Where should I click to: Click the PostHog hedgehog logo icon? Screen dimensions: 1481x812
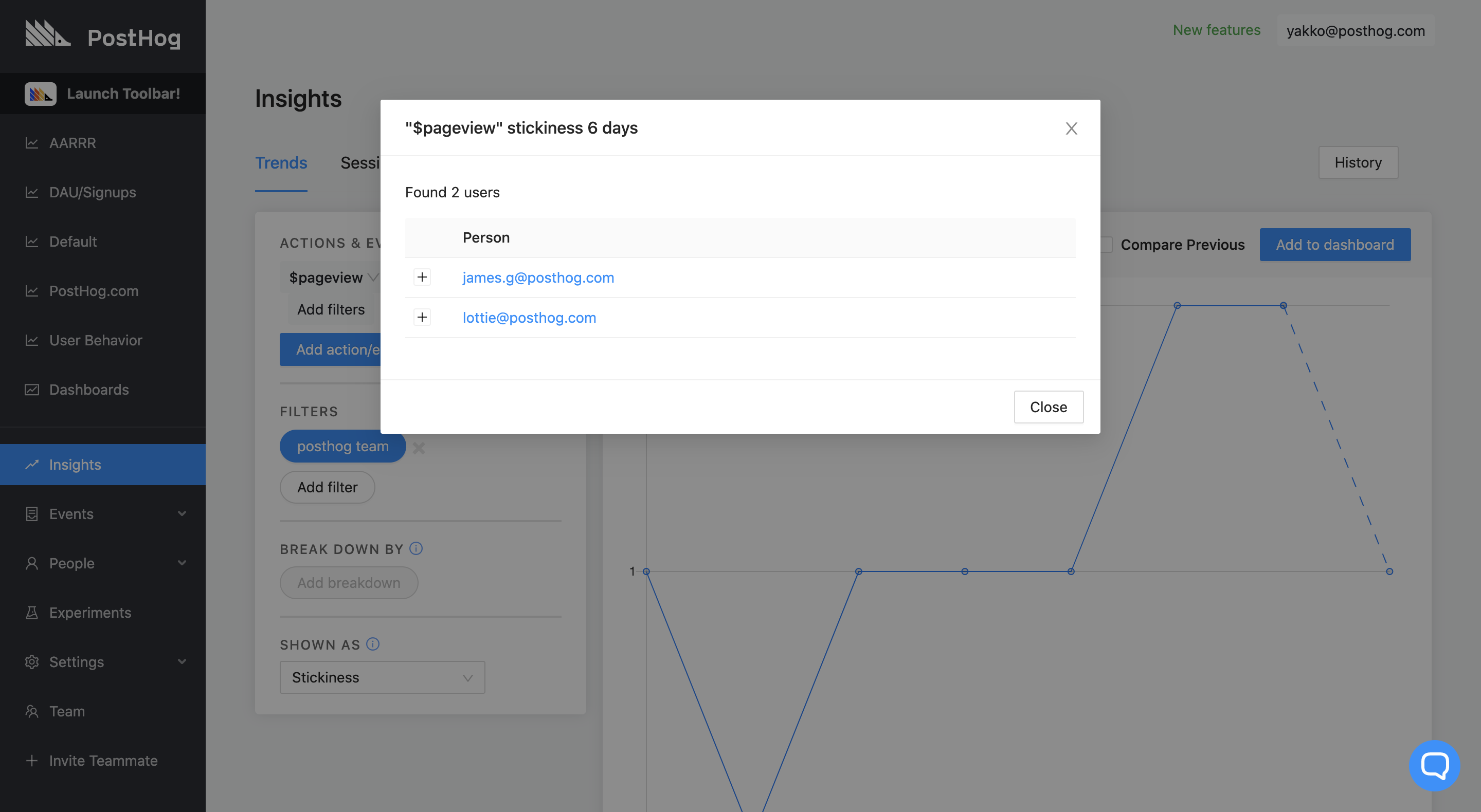tap(47, 33)
